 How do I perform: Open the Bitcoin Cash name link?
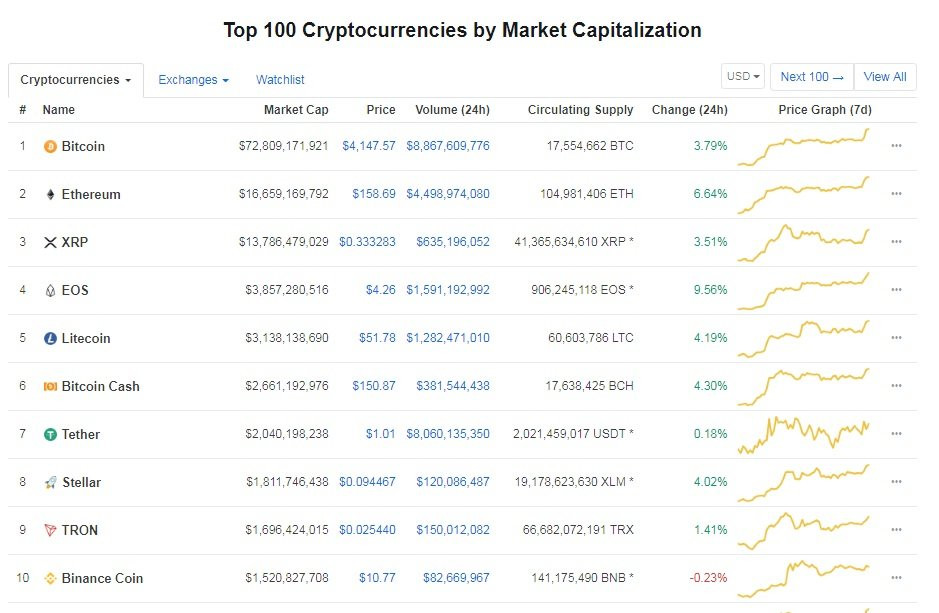100,387
